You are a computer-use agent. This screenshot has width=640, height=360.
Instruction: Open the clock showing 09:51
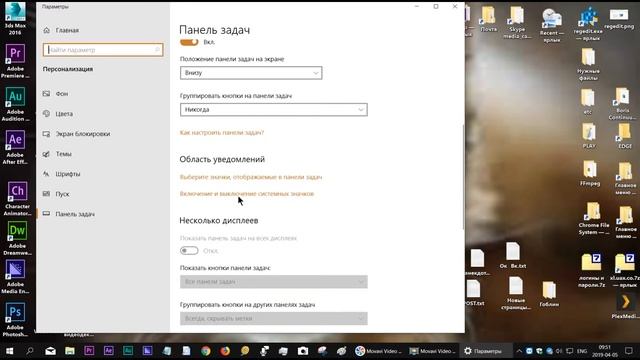coord(604,351)
